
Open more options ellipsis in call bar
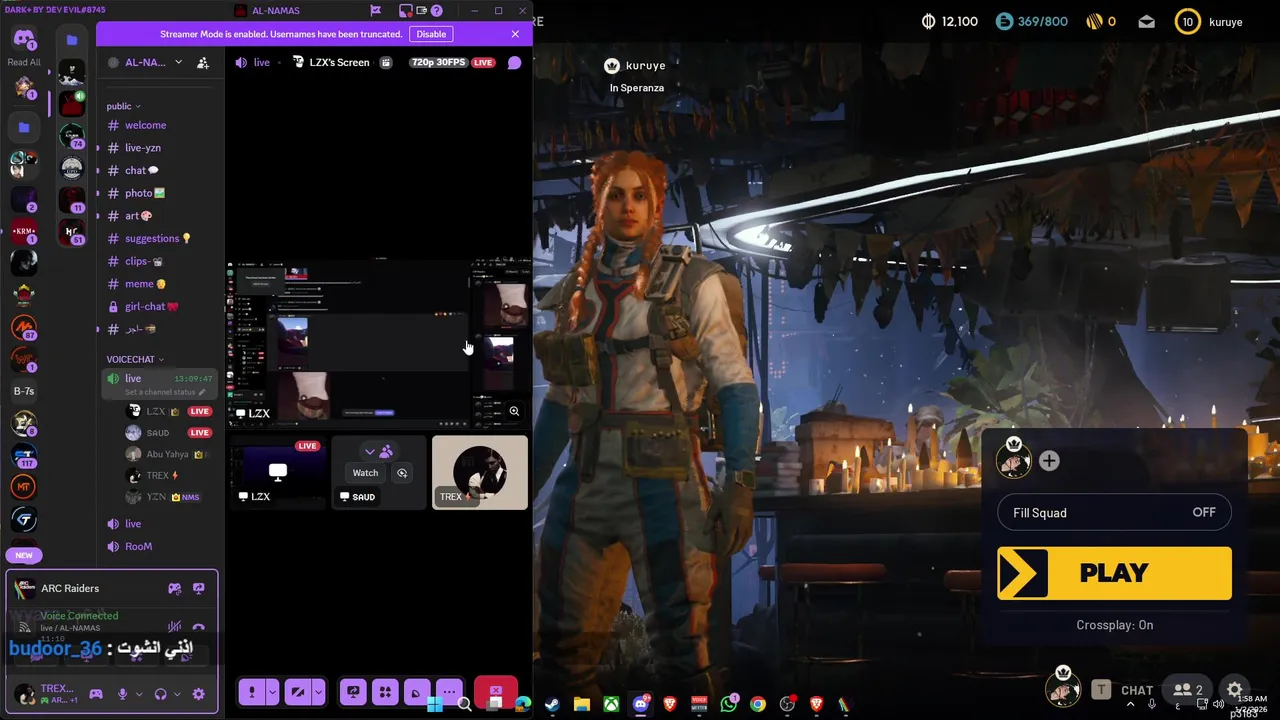(449, 691)
